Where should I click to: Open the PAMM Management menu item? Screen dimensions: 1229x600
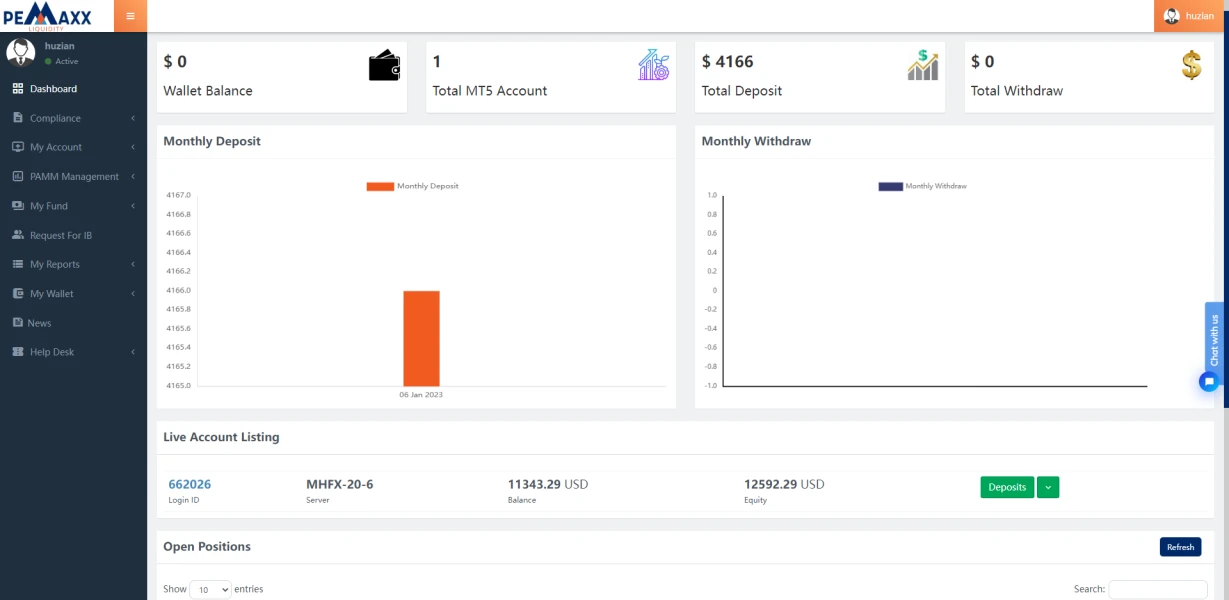pos(73,176)
